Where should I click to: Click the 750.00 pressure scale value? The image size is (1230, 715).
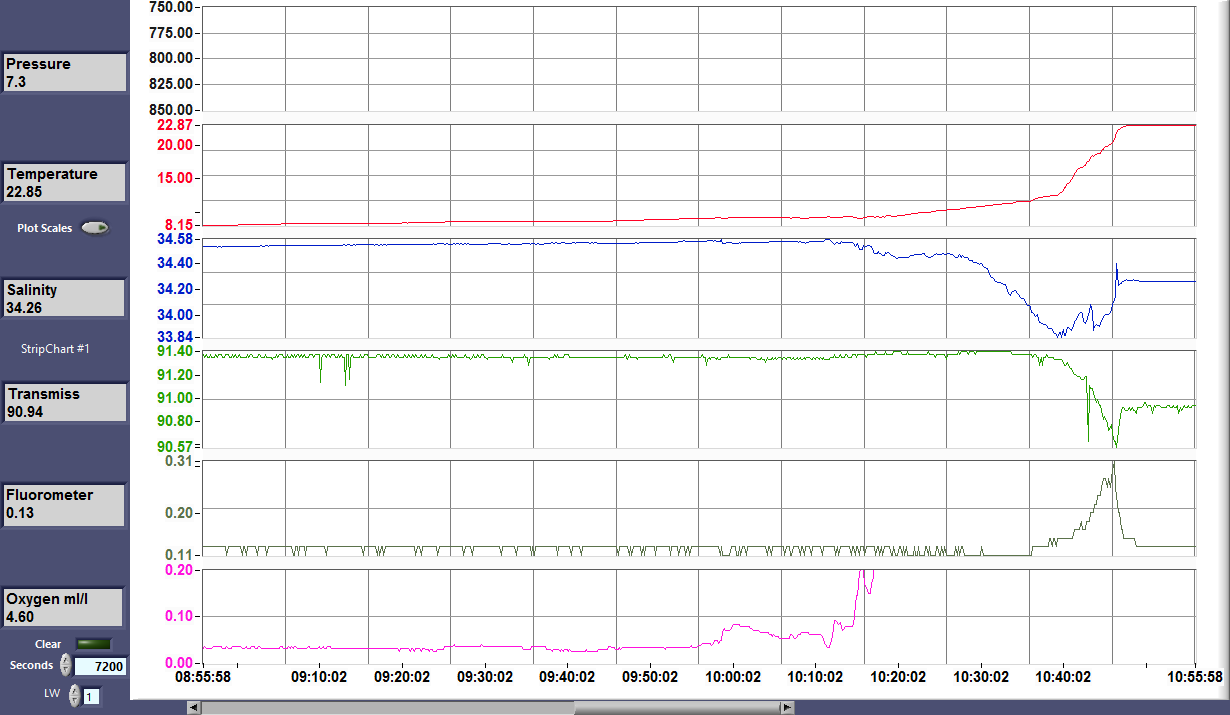coord(171,7)
